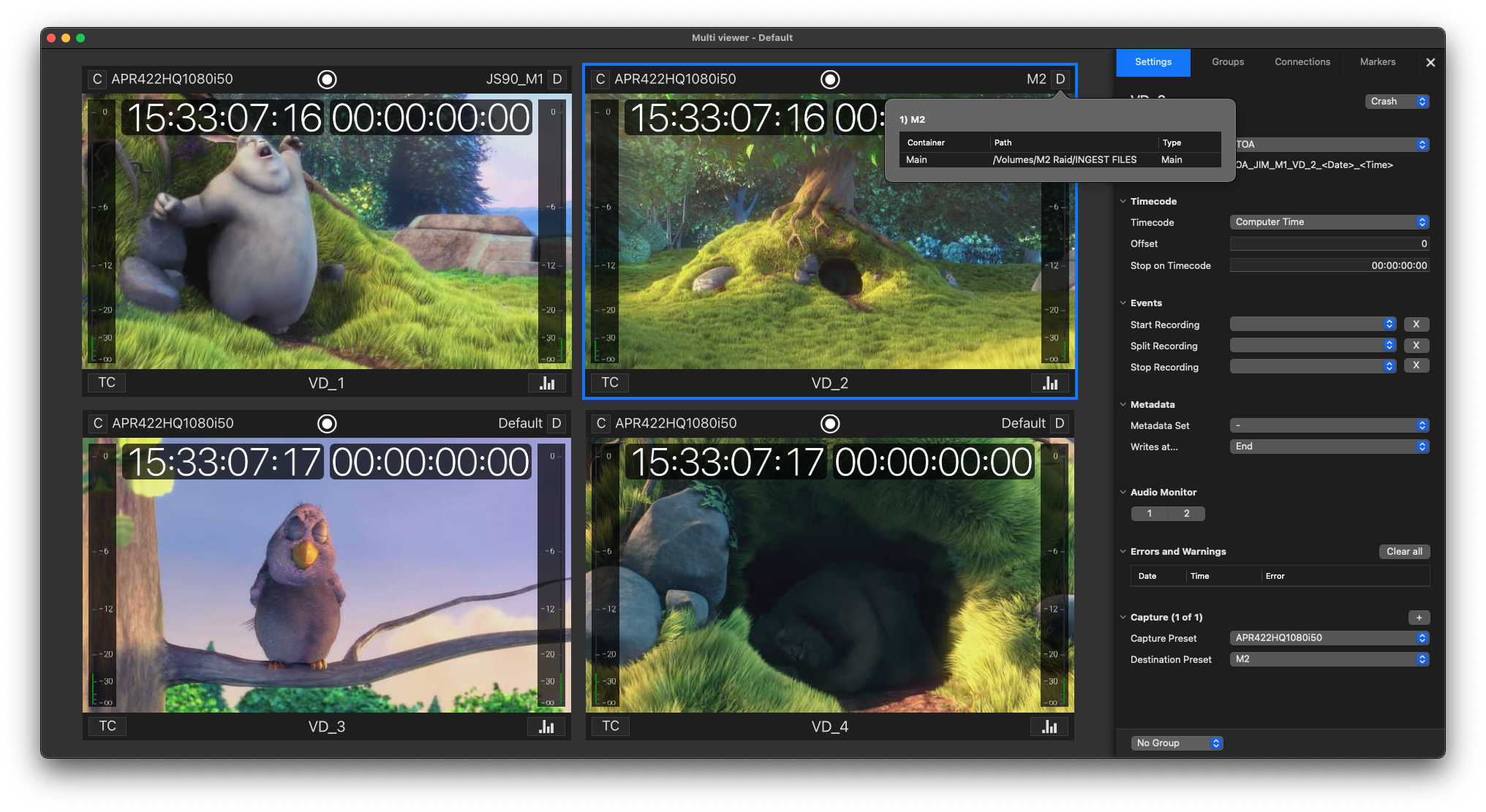Open the Start Recording event dropdown
Viewport: 1486px width, 812px height.
[1313, 324]
